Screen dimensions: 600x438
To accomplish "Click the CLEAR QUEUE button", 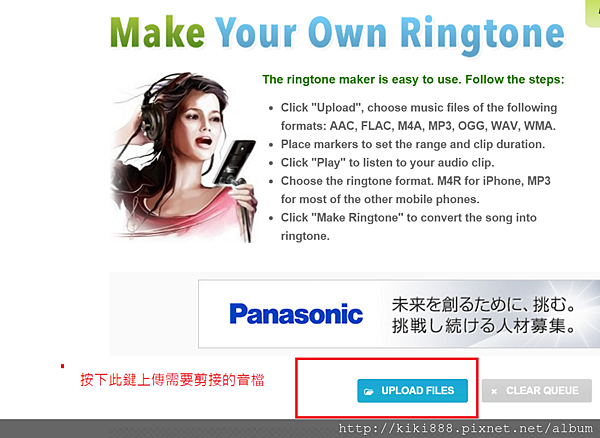I will tap(537, 391).
